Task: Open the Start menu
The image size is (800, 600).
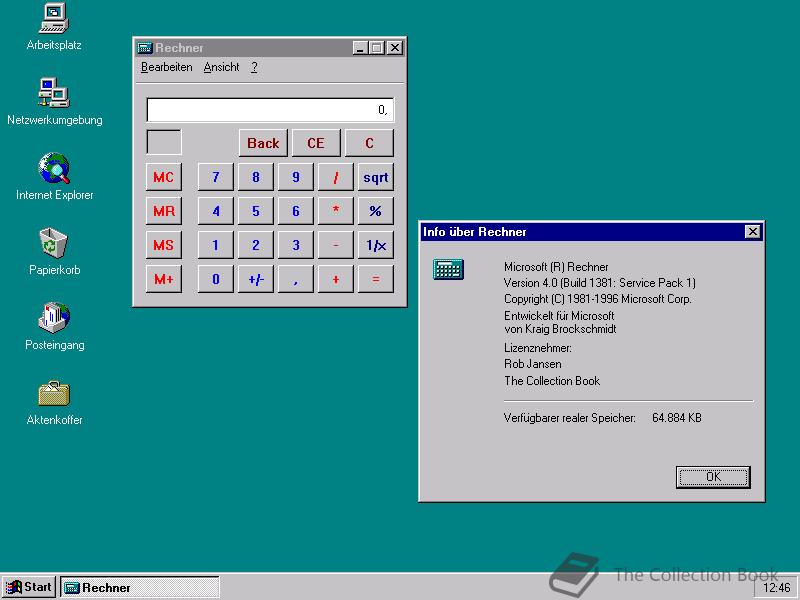Action: point(29,587)
